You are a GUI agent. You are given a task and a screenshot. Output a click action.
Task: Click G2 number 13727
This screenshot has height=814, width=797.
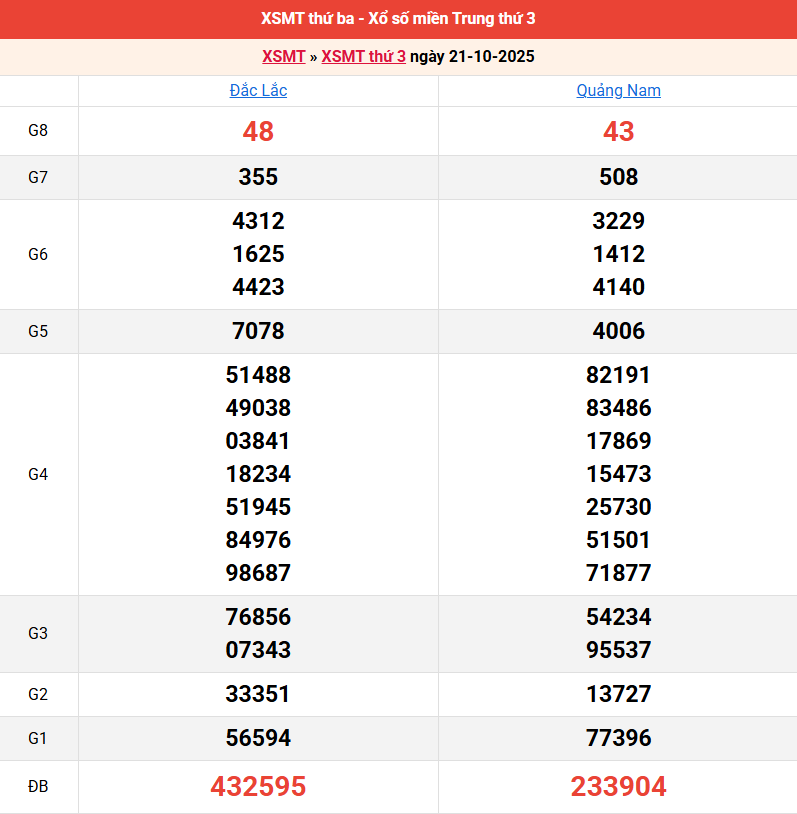click(x=618, y=694)
